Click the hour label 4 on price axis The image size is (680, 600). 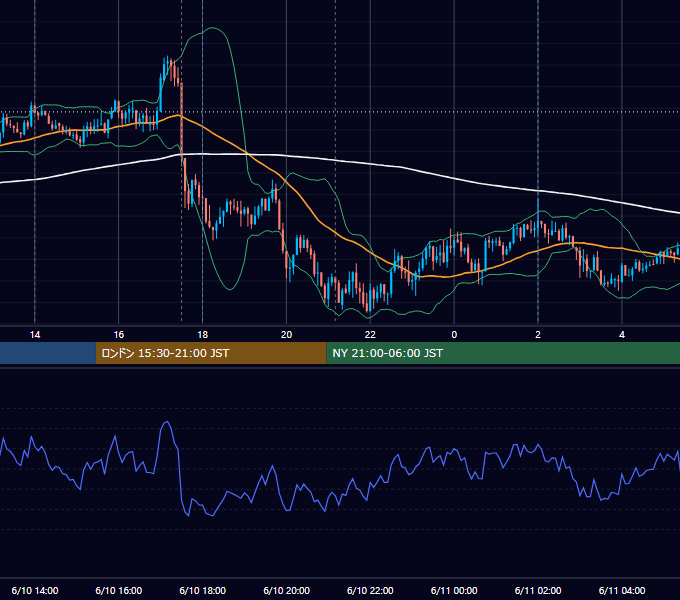622,335
